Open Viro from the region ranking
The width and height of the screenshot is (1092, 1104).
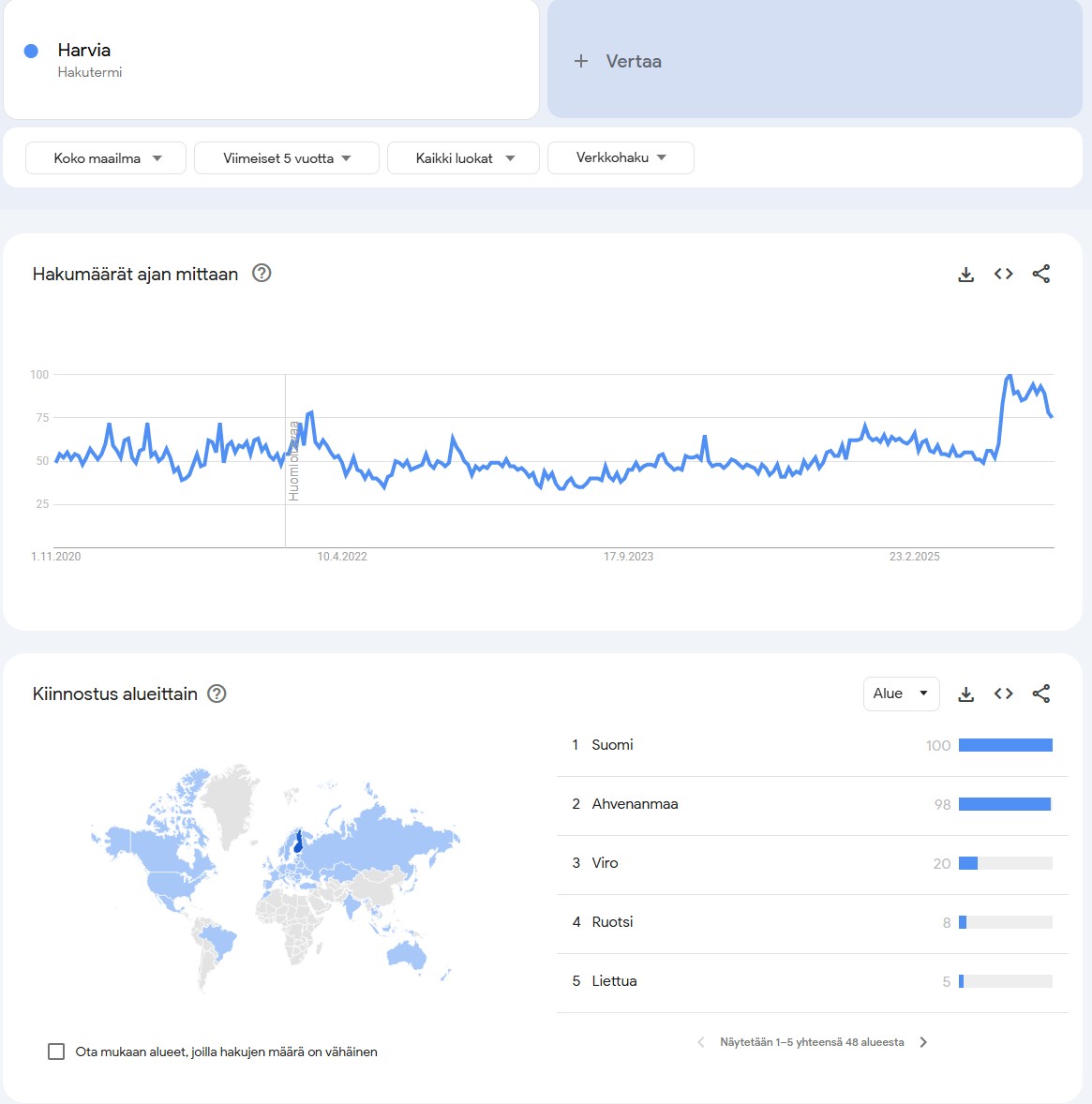[605, 863]
